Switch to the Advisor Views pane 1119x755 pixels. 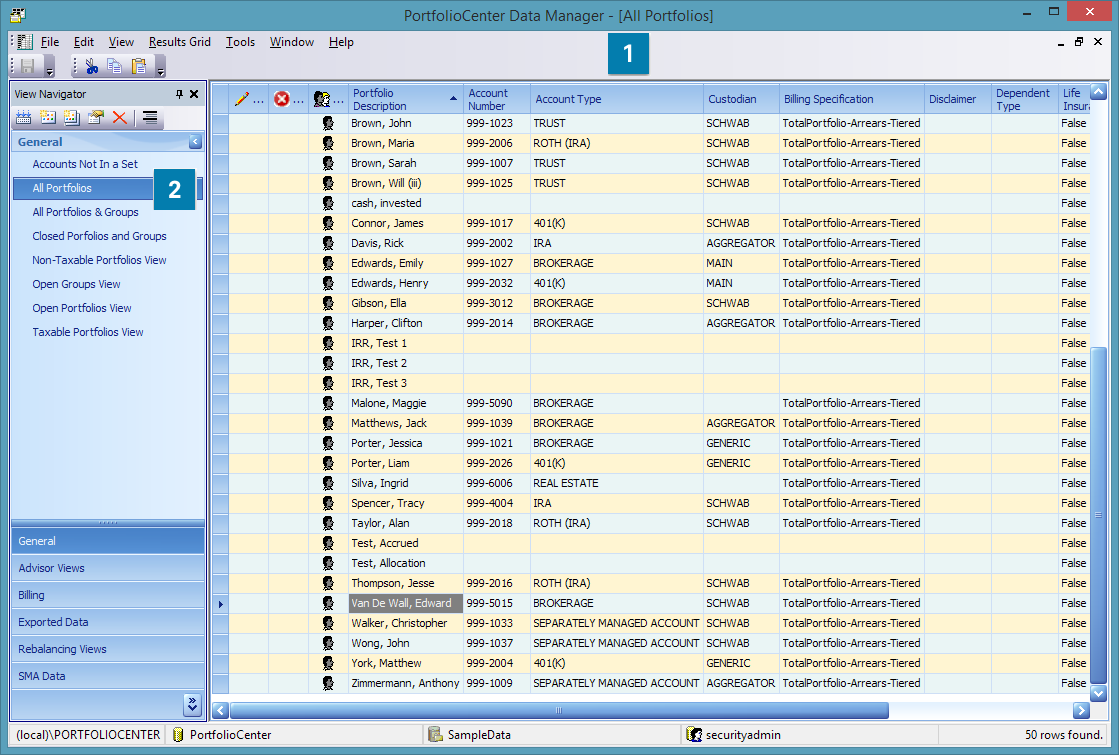[x=108, y=568]
